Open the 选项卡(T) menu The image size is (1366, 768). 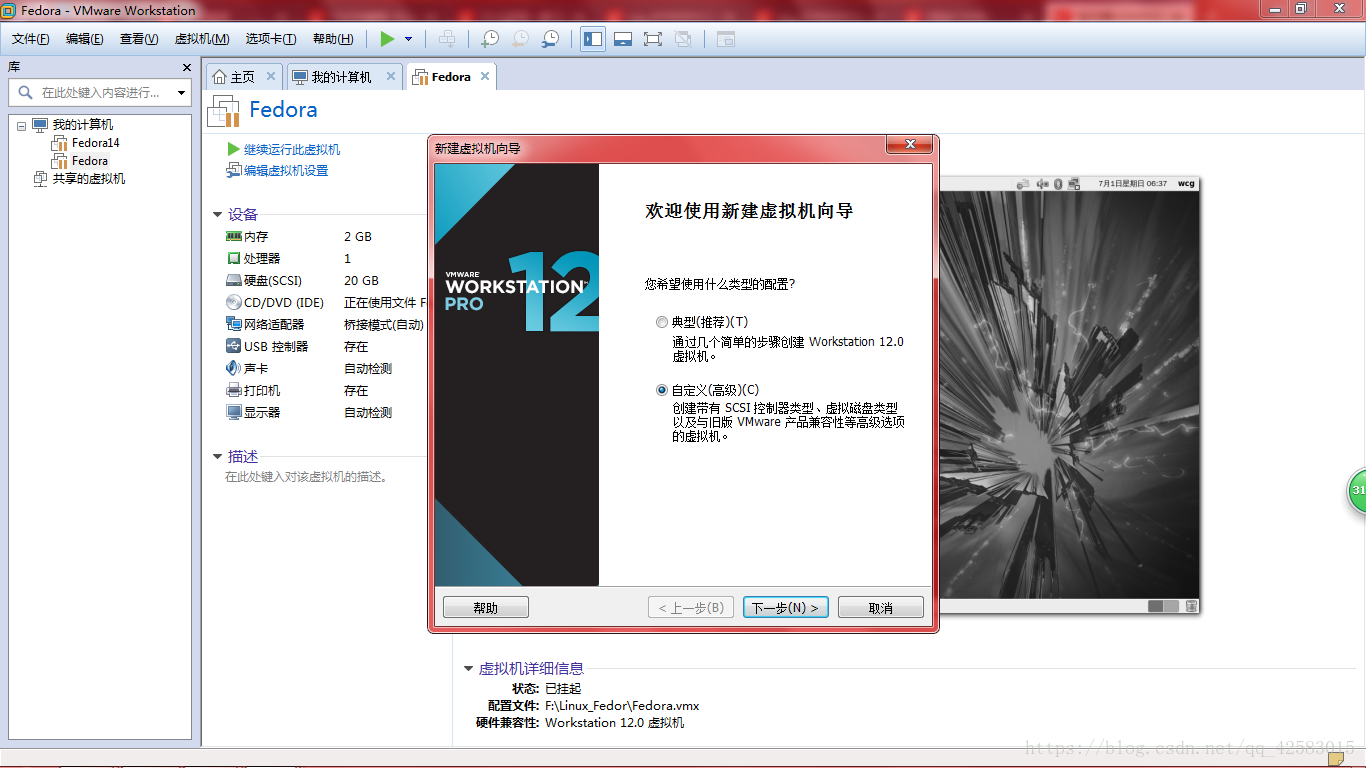[x=271, y=39]
